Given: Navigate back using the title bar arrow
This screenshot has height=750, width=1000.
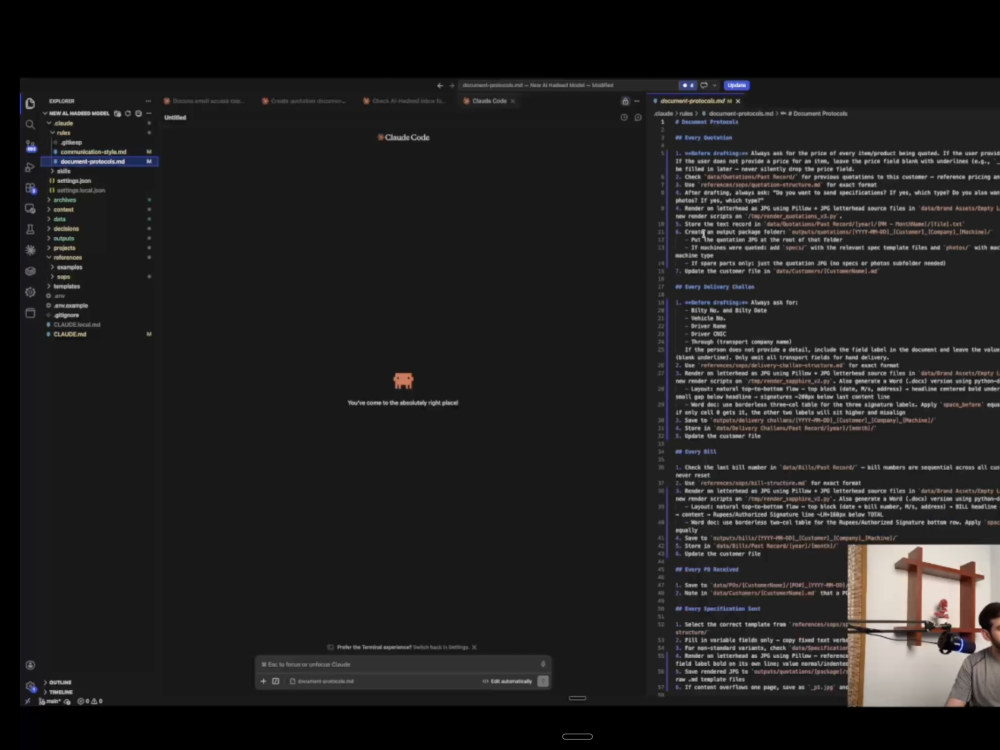Looking at the screenshot, I should point(440,85).
